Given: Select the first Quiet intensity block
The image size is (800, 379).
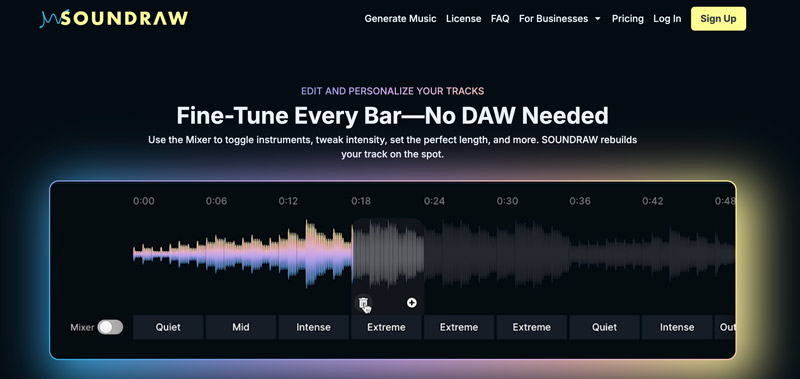Looking at the screenshot, I should tap(168, 327).
